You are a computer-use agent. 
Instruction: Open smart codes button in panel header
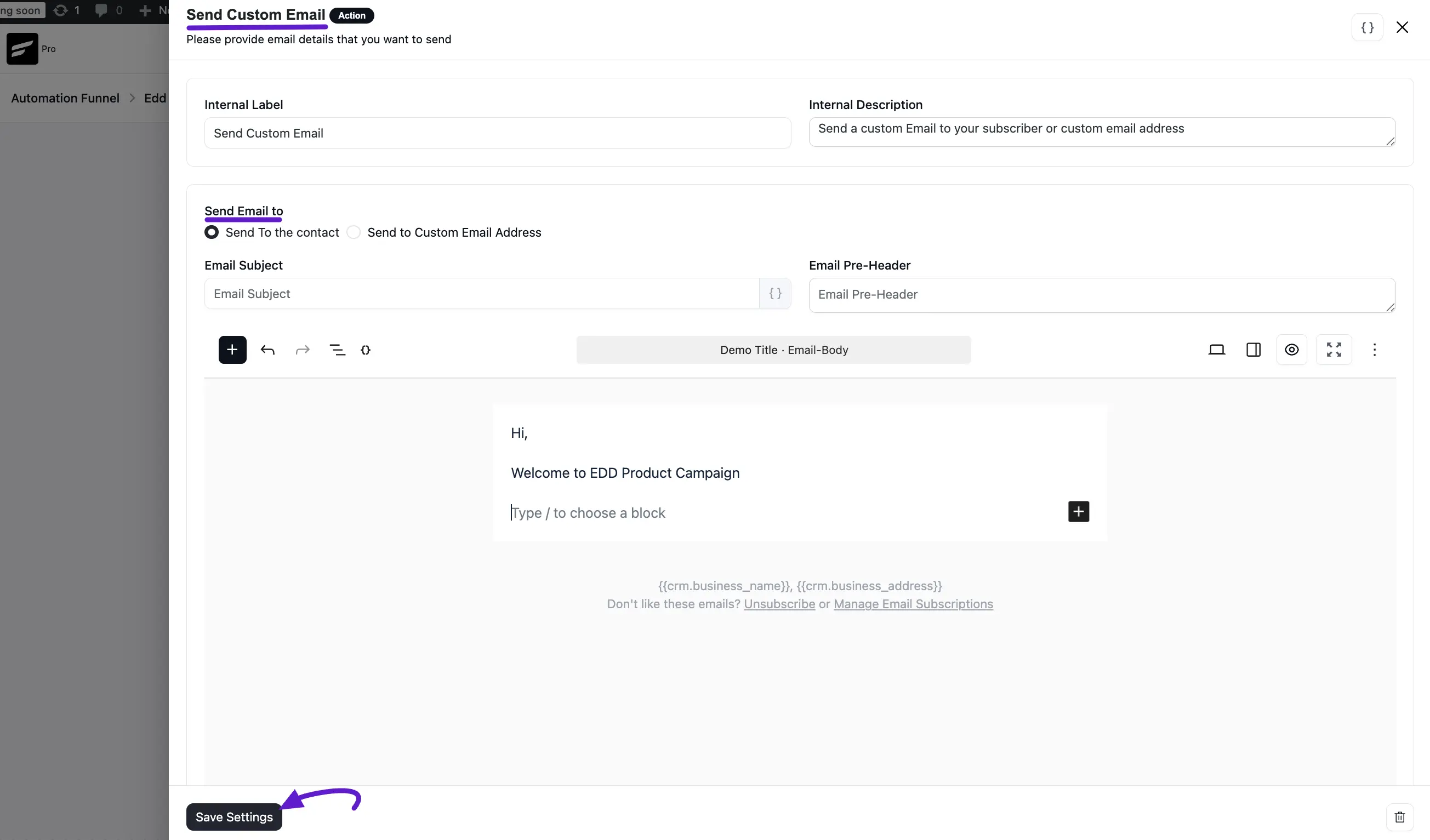1367,27
